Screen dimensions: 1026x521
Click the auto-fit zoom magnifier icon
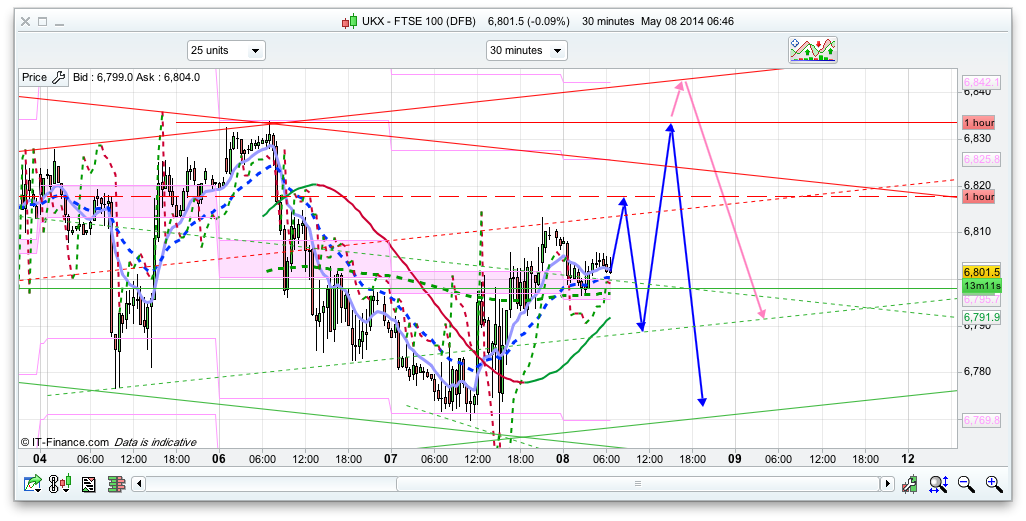click(938, 485)
